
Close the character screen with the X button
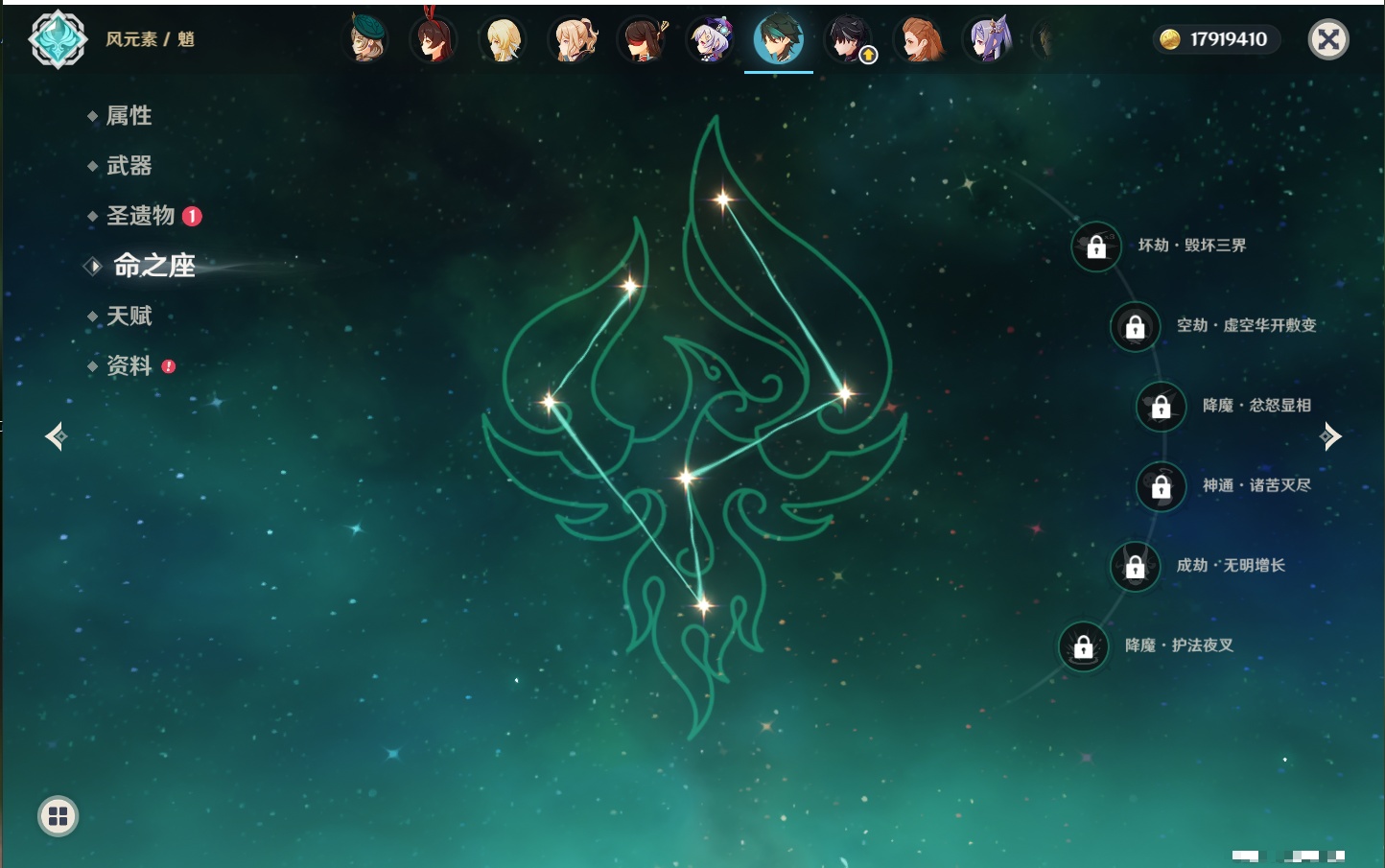(1328, 39)
